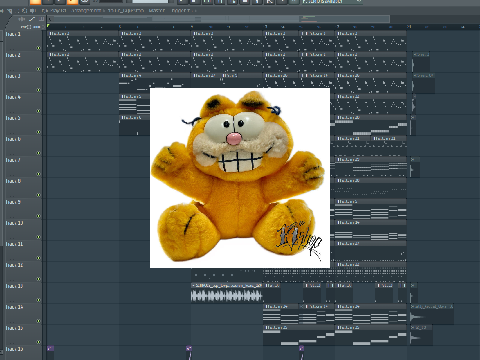Select the Track 11 header label
480x360 pixels.
14,244
